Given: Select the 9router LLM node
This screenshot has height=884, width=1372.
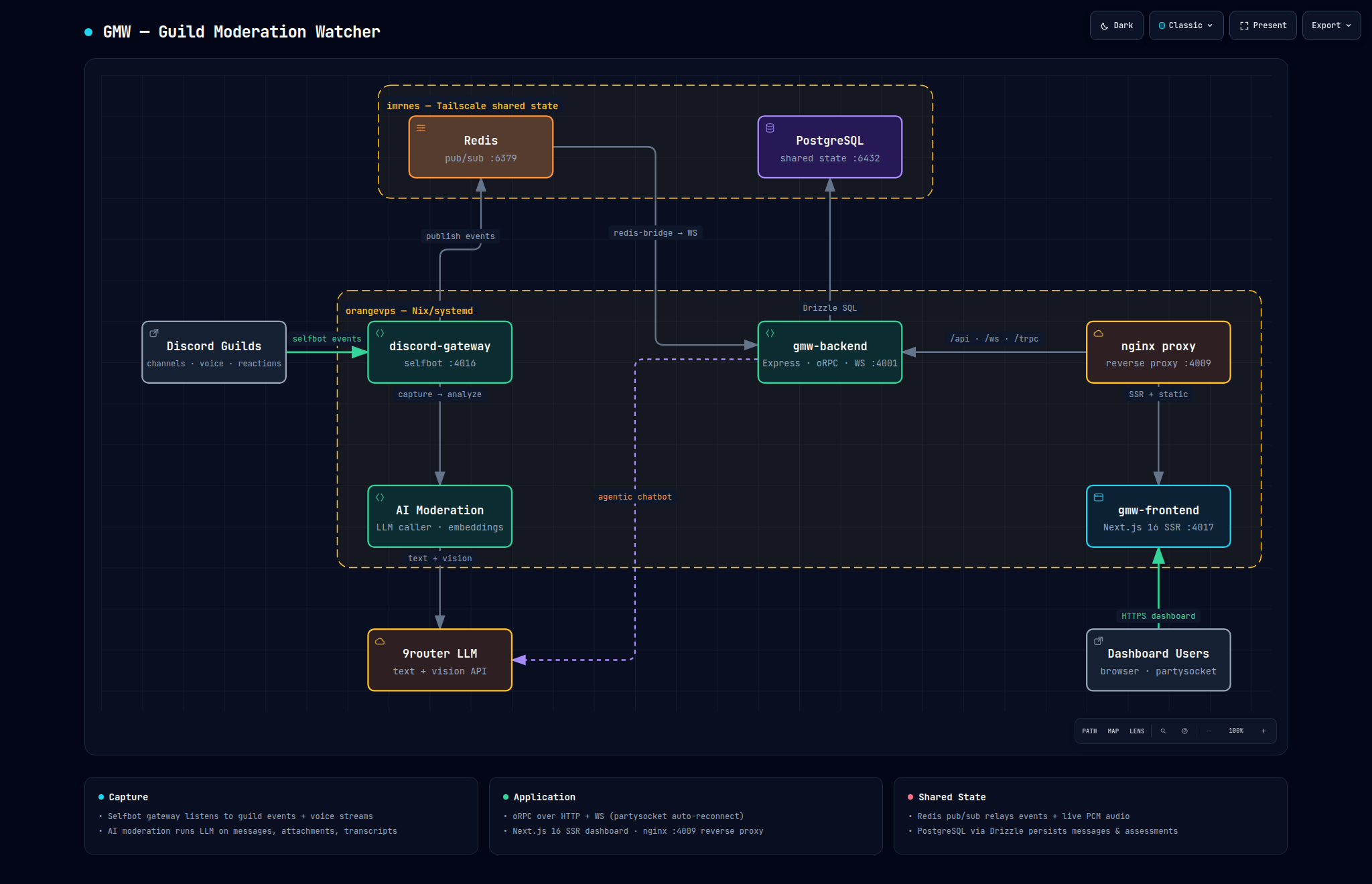Looking at the screenshot, I should click(439, 660).
